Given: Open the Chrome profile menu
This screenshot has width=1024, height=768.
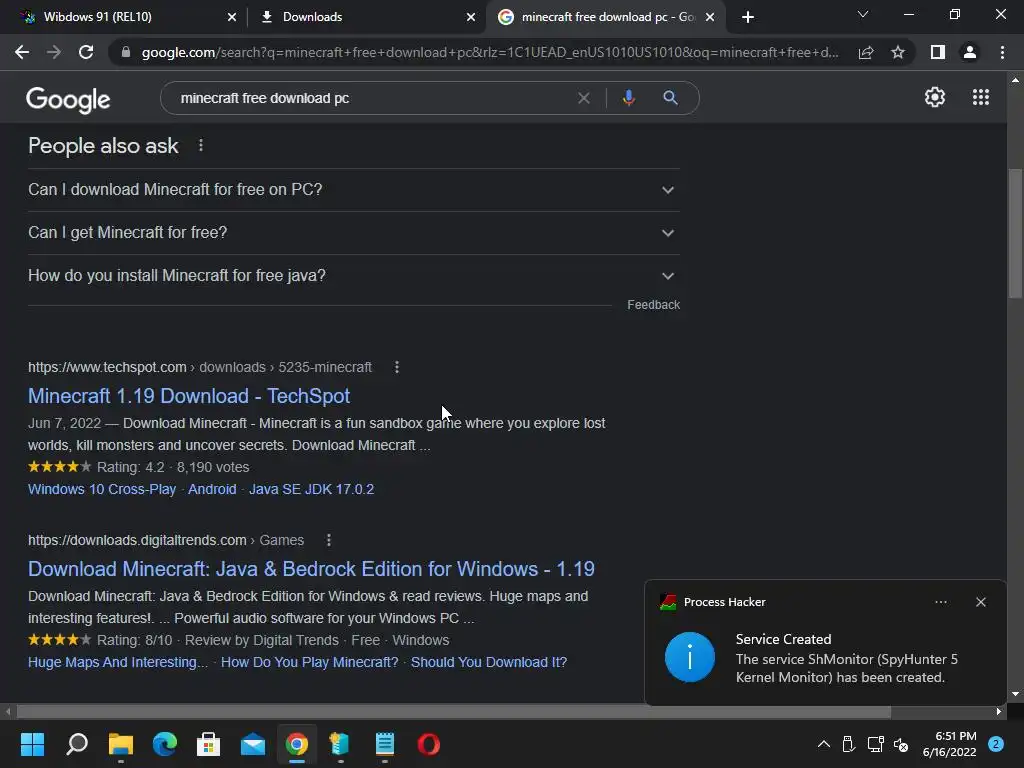Looking at the screenshot, I should [x=970, y=52].
